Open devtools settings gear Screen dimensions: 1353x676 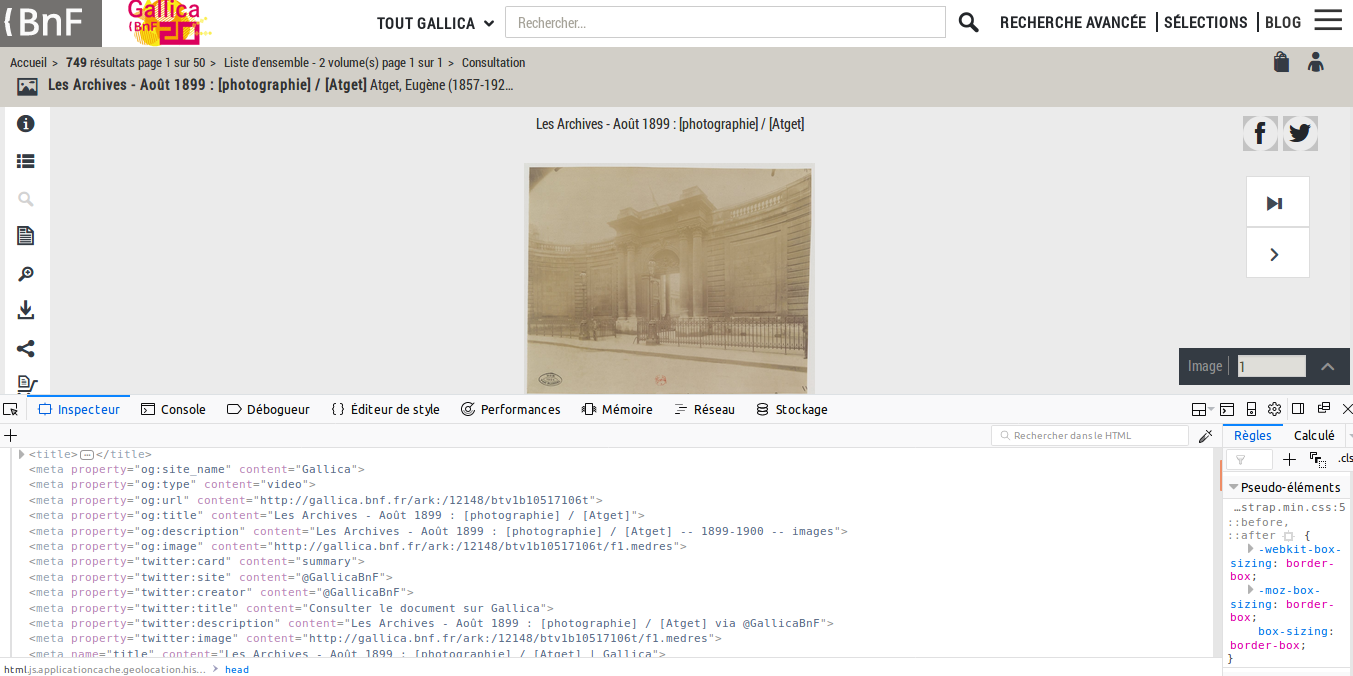pos(1274,409)
